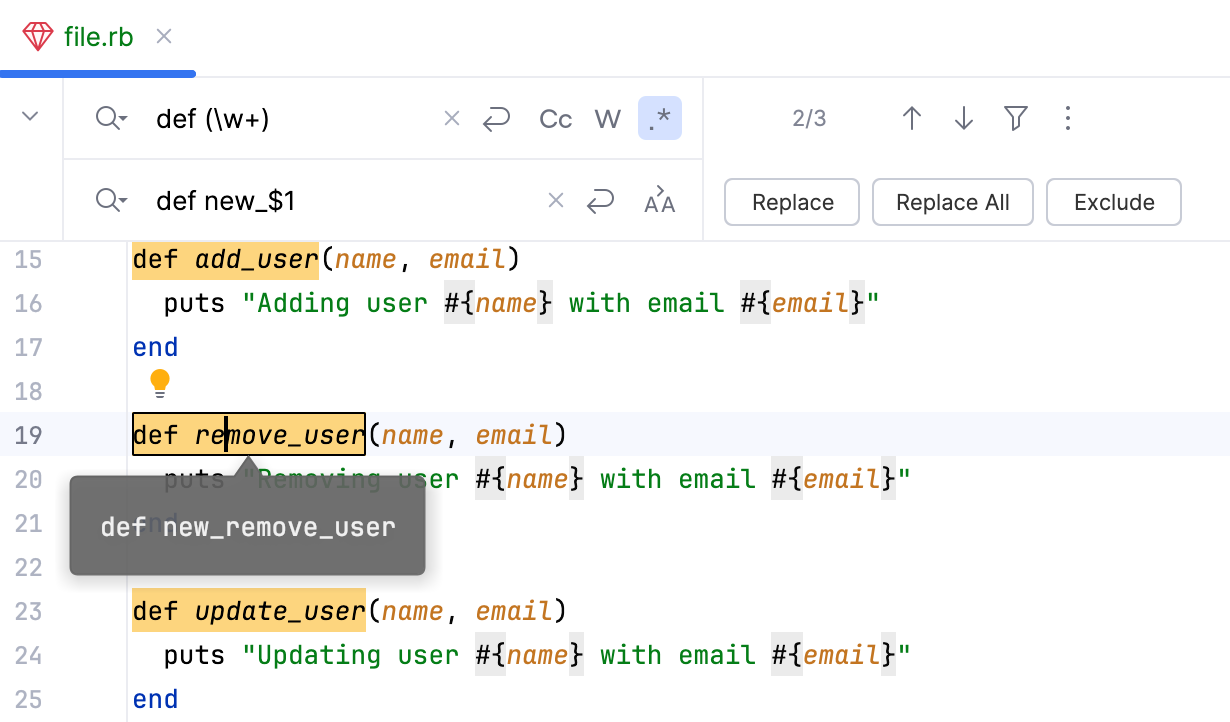
Task: Close the file.rb tab
Action: click(164, 37)
